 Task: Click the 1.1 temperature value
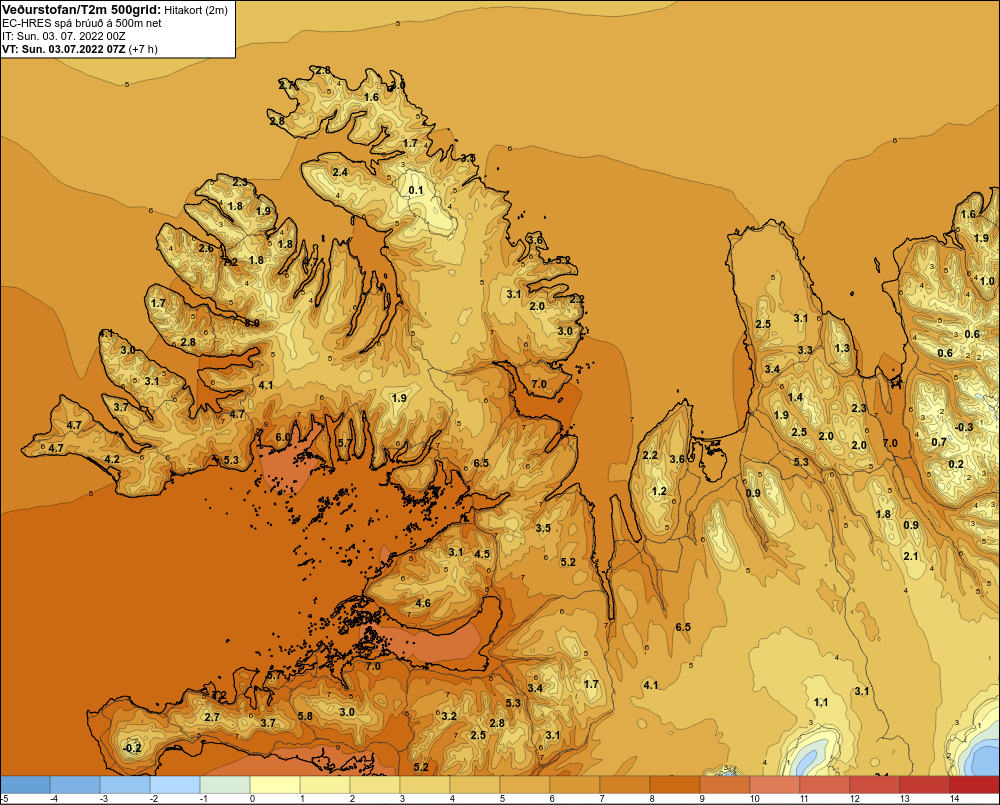point(821,702)
